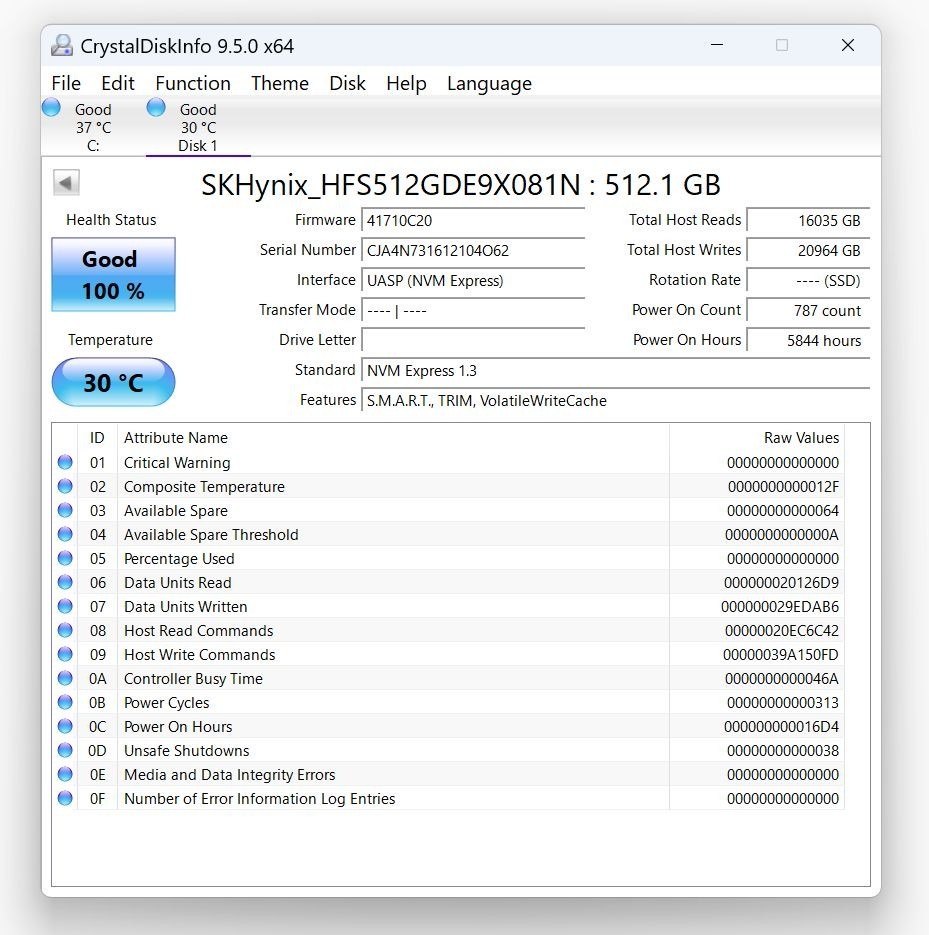Click the empty Drive Letter field
Image resolution: width=929 pixels, height=935 pixels.
473,340
